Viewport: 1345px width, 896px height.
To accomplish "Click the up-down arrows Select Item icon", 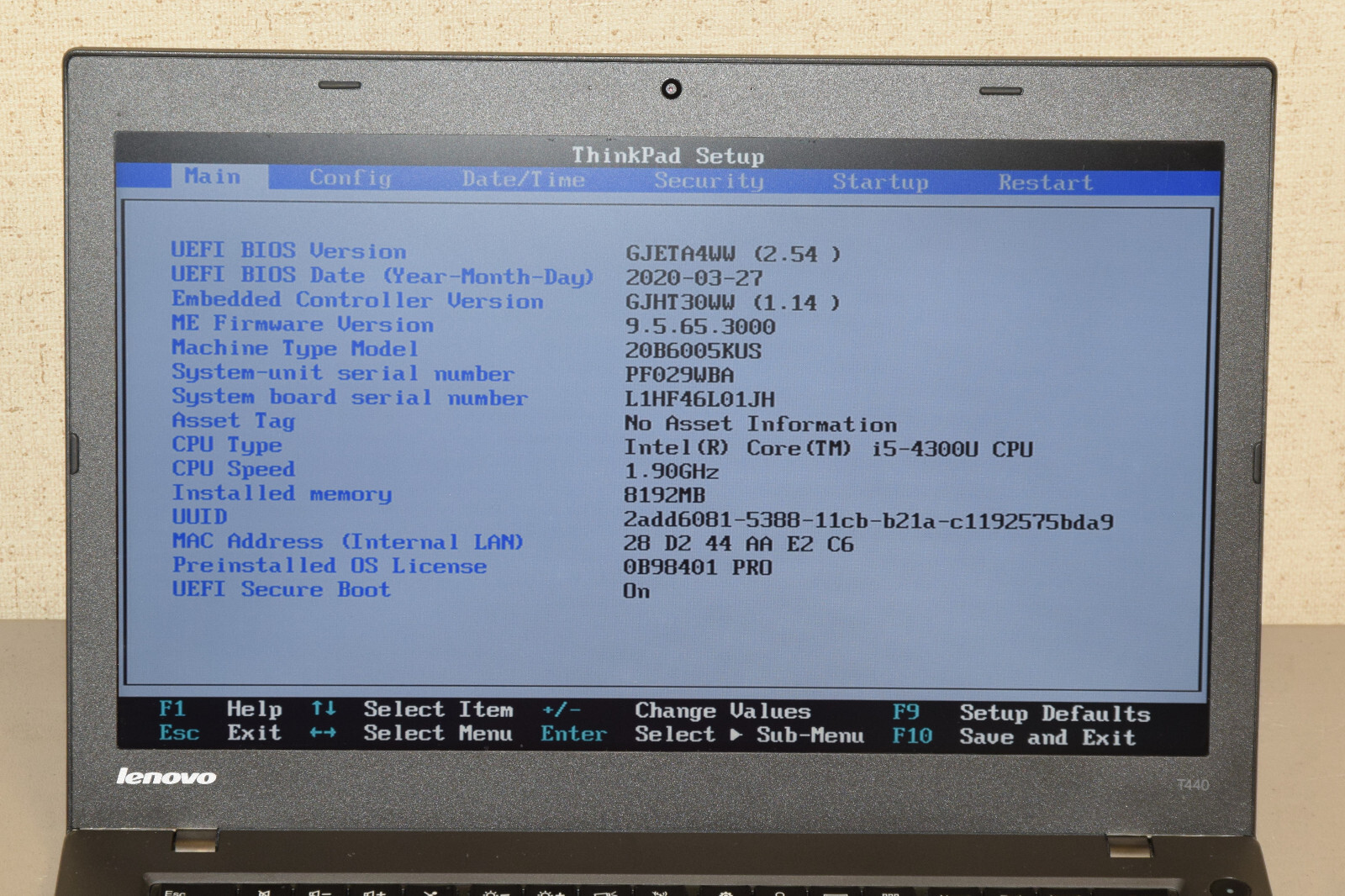I will (324, 709).
